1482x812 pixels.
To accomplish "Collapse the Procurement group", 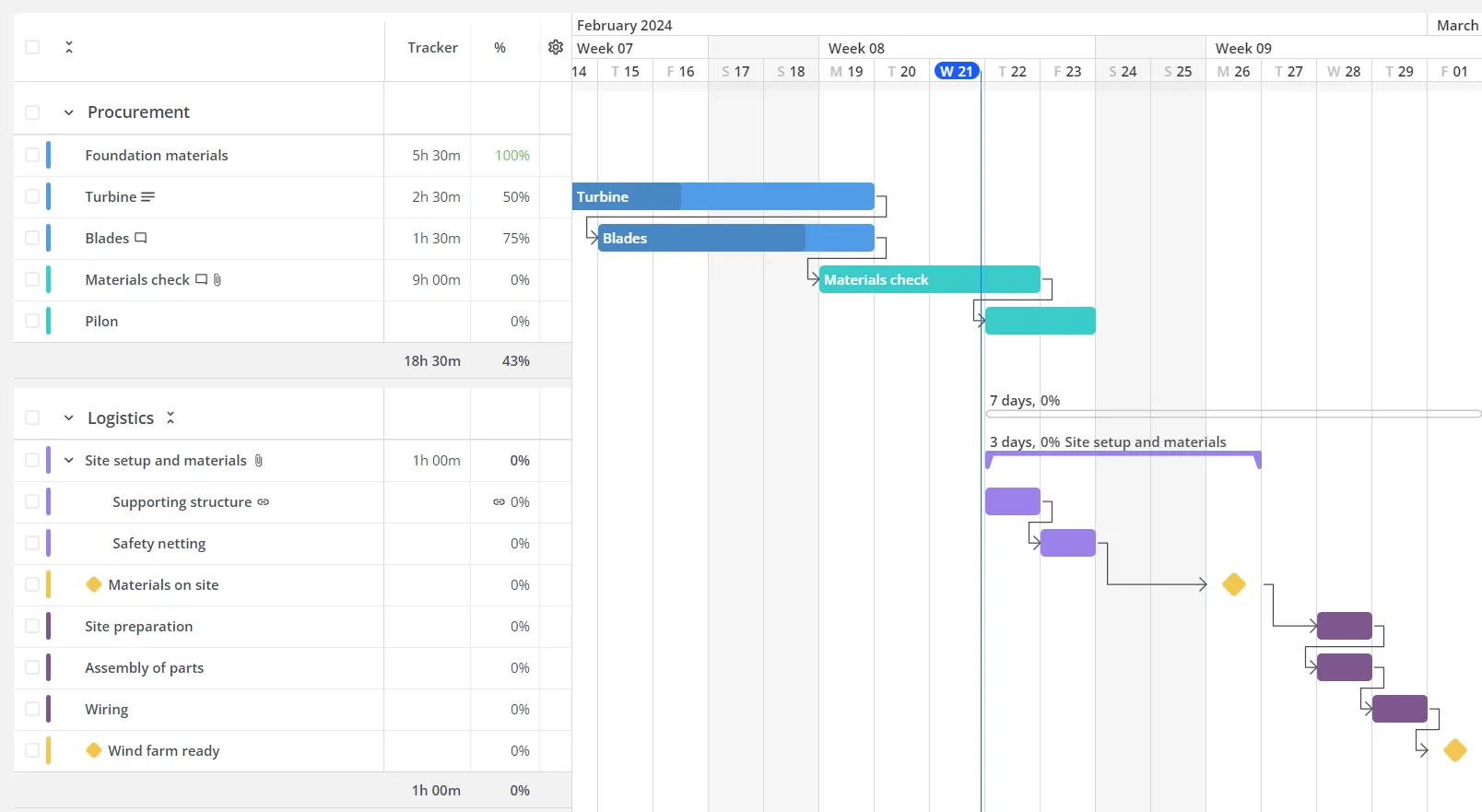I will (x=68, y=112).
